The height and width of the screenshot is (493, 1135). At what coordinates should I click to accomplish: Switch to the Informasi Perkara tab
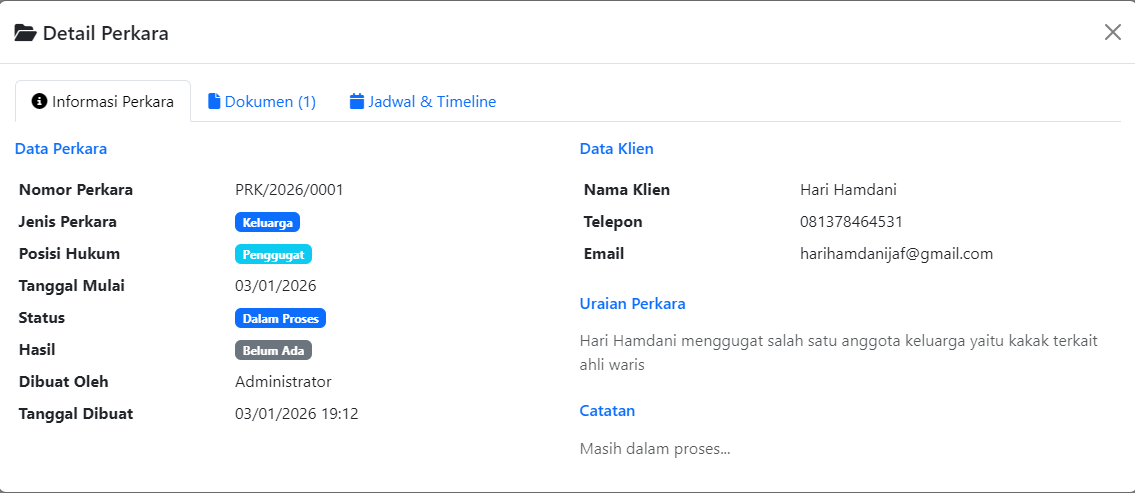point(103,101)
